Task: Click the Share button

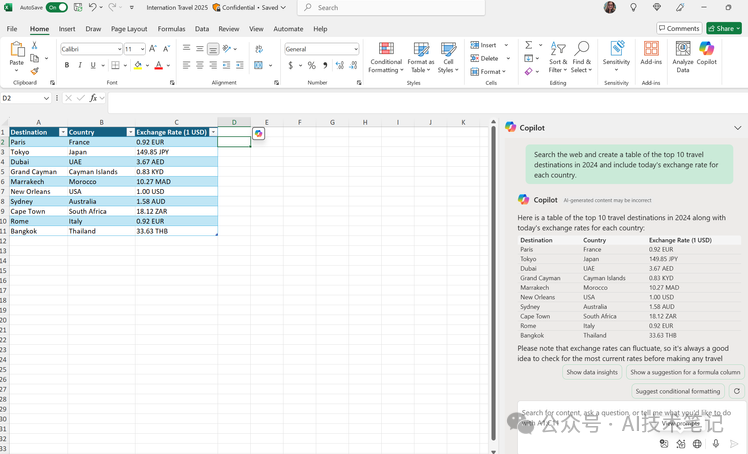Action: pyautogui.click(x=724, y=29)
